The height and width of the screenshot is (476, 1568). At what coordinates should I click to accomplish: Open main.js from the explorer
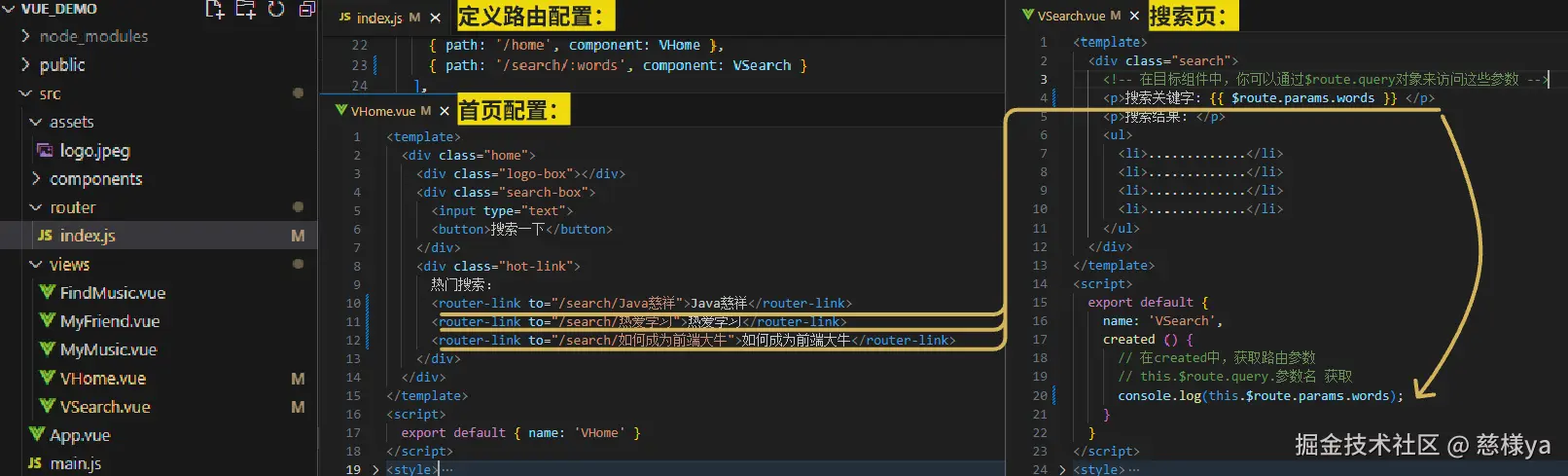tap(76, 463)
